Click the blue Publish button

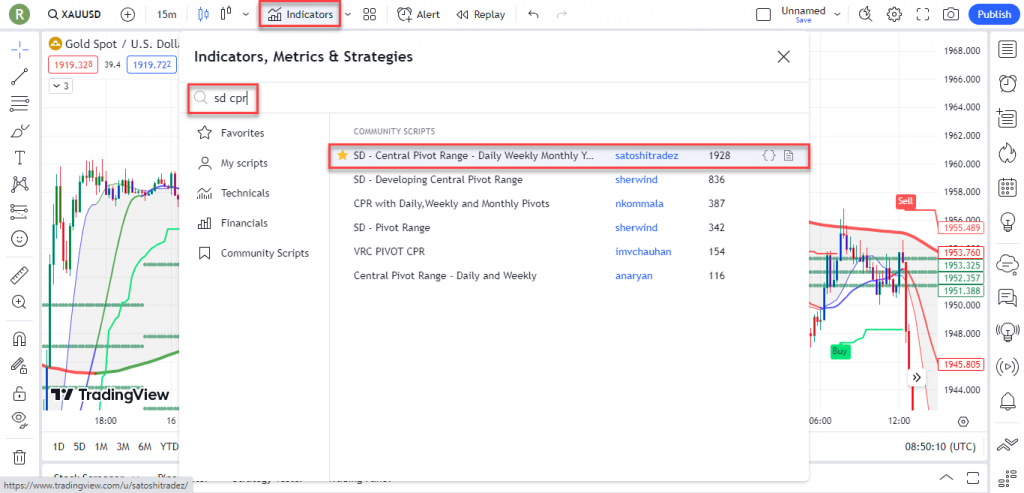coord(994,14)
